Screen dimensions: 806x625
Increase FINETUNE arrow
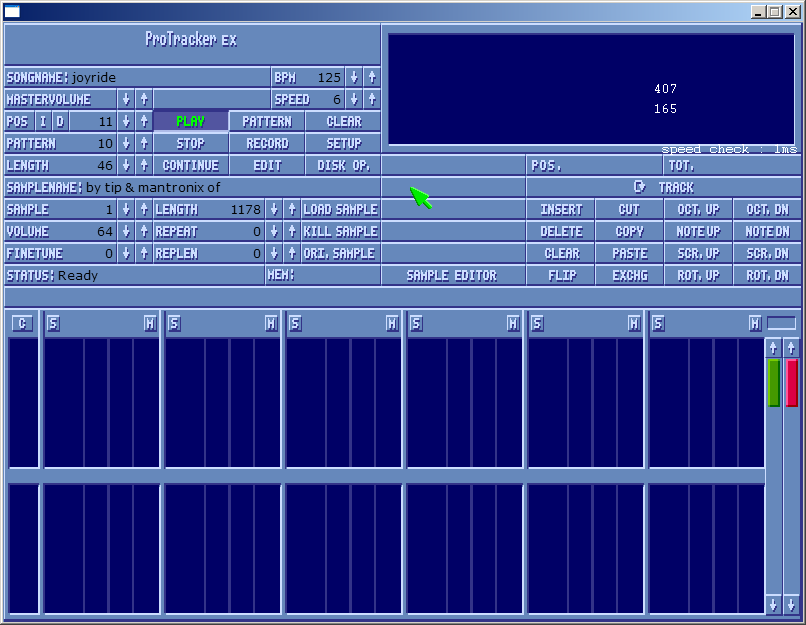pos(144,253)
